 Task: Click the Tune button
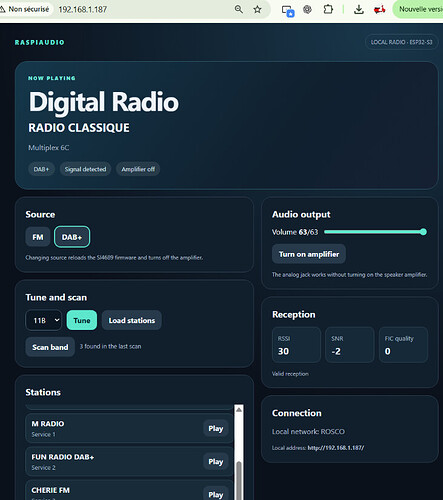(82, 320)
